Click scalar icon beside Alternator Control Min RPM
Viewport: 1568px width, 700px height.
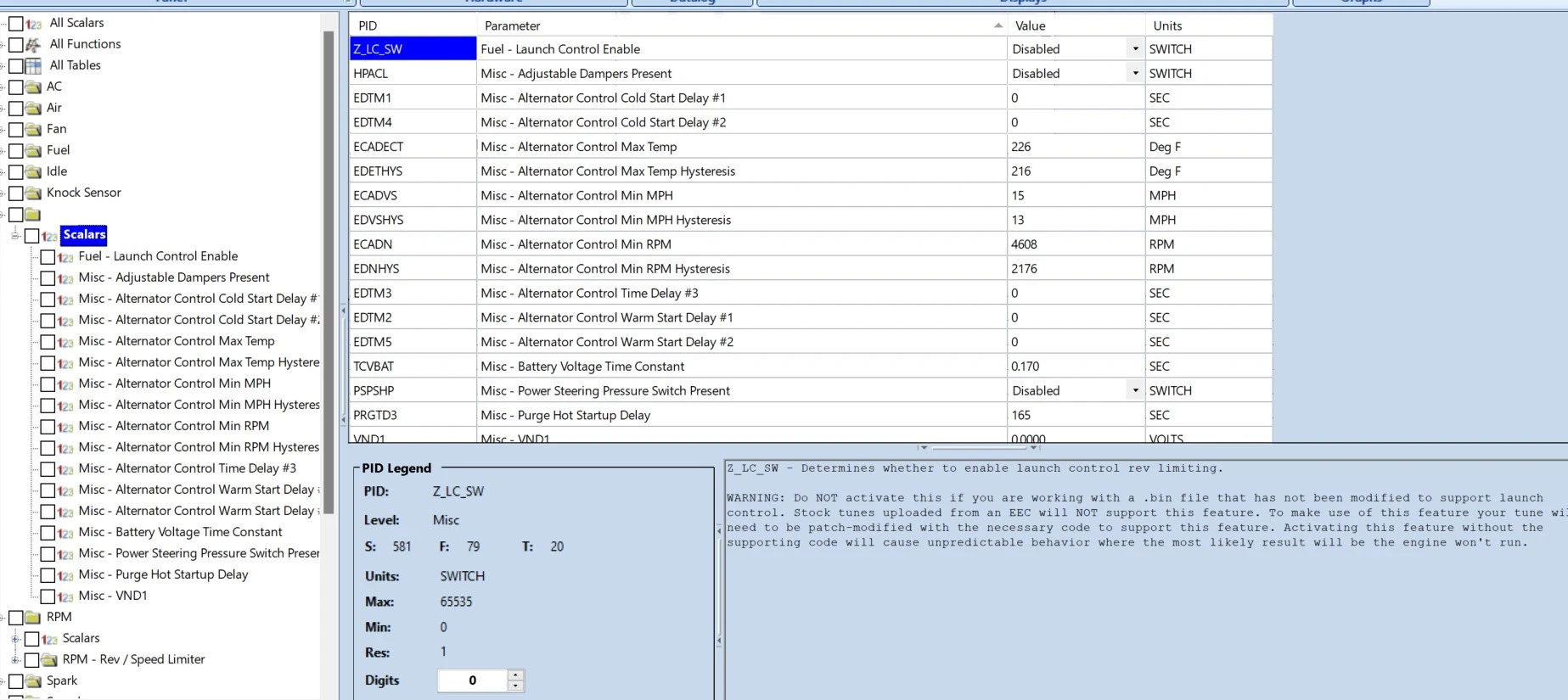coord(65,427)
